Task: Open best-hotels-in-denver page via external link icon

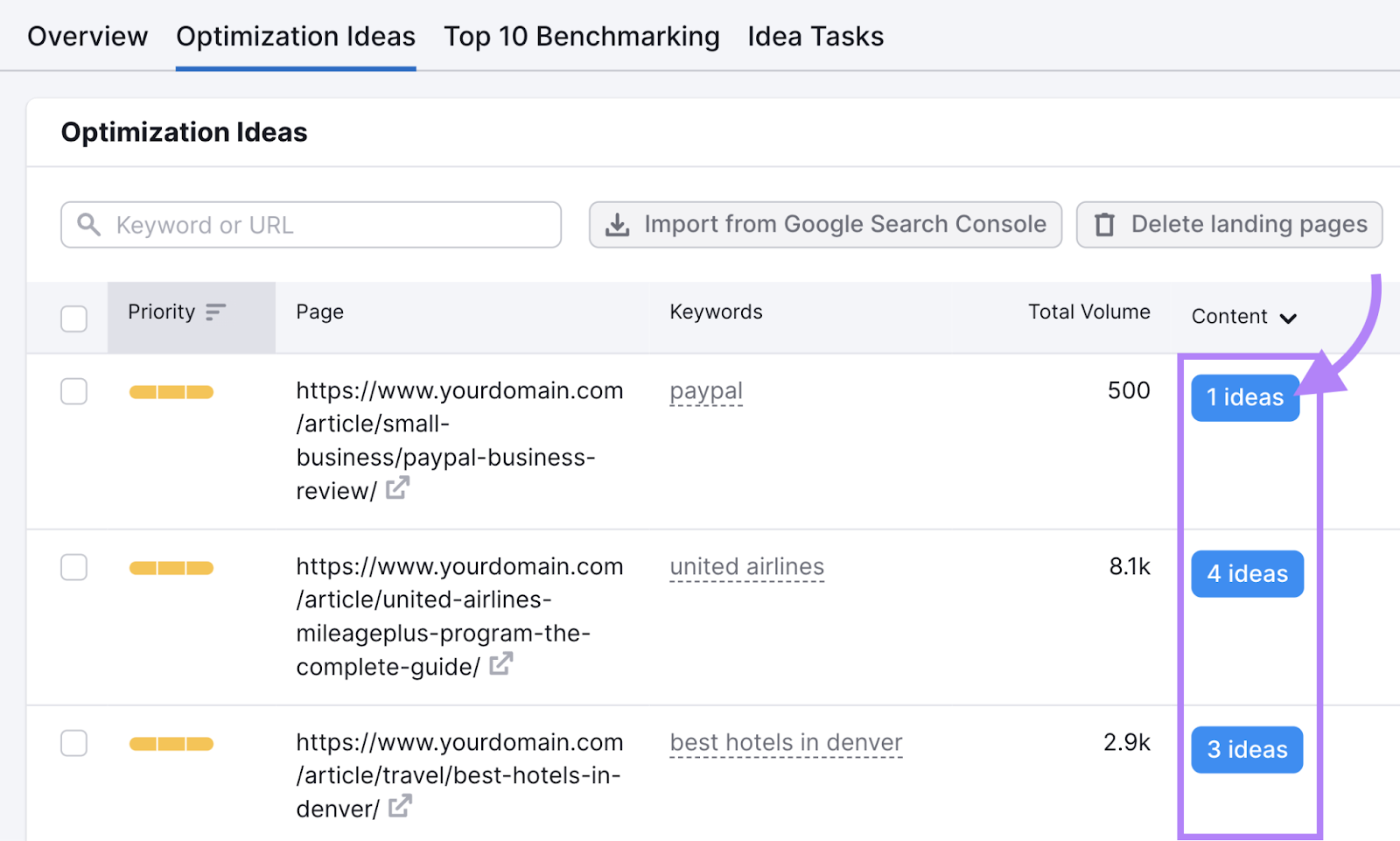Action: (400, 806)
